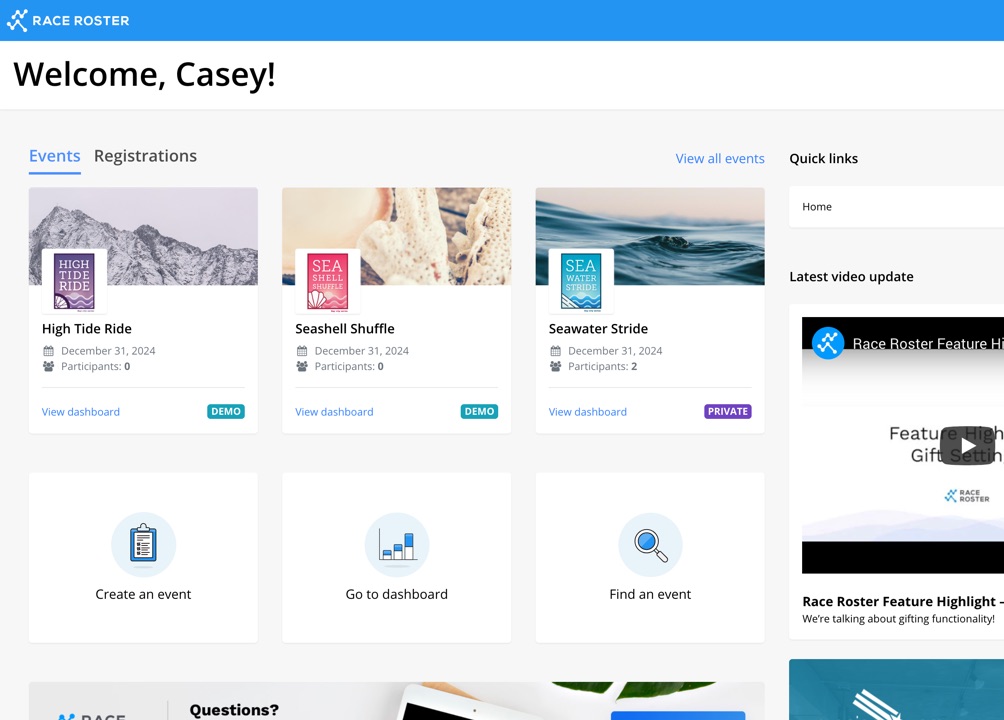Select the Events tab

point(54,156)
